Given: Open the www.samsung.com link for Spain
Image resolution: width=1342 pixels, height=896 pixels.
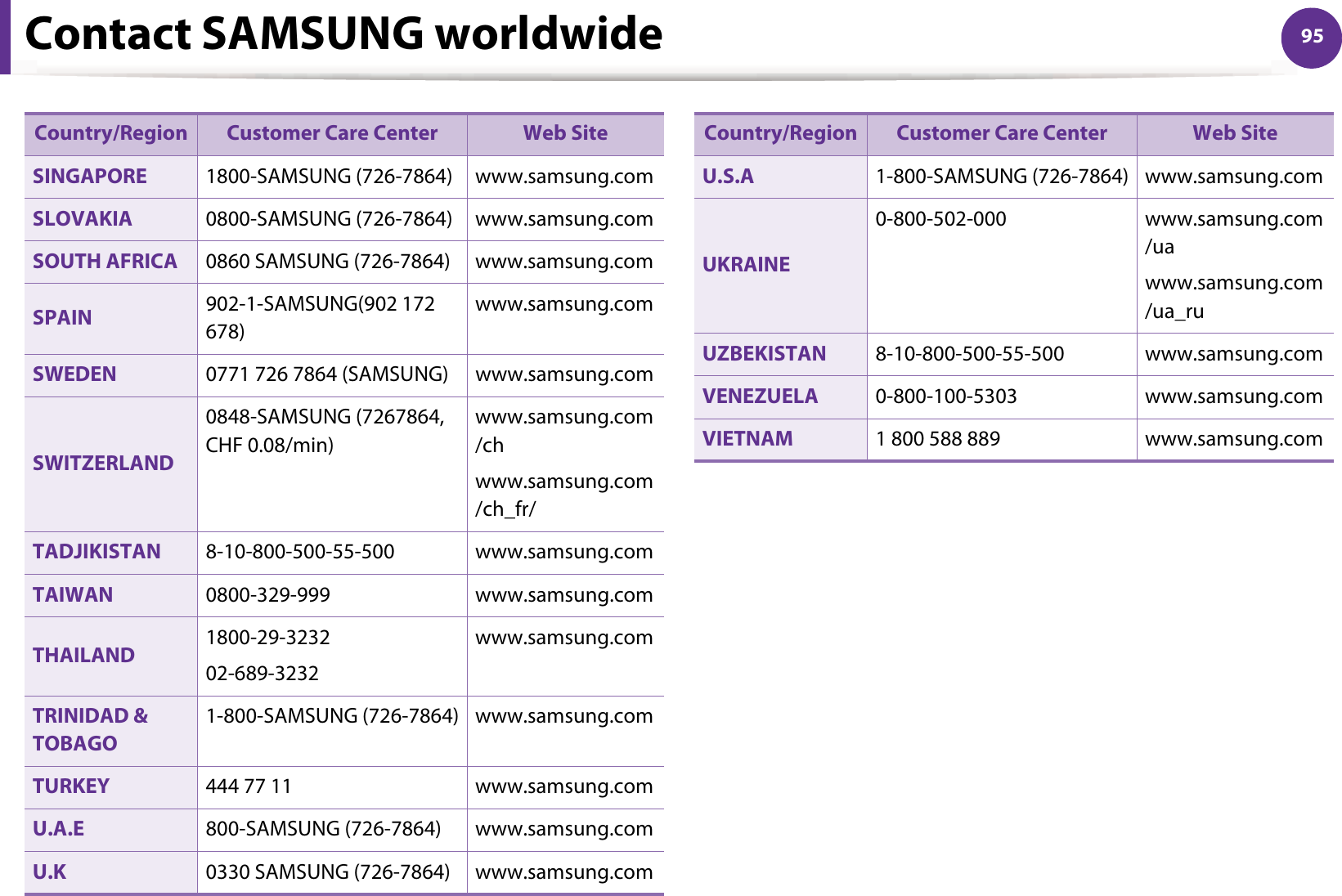Looking at the screenshot, I should 564,305.
